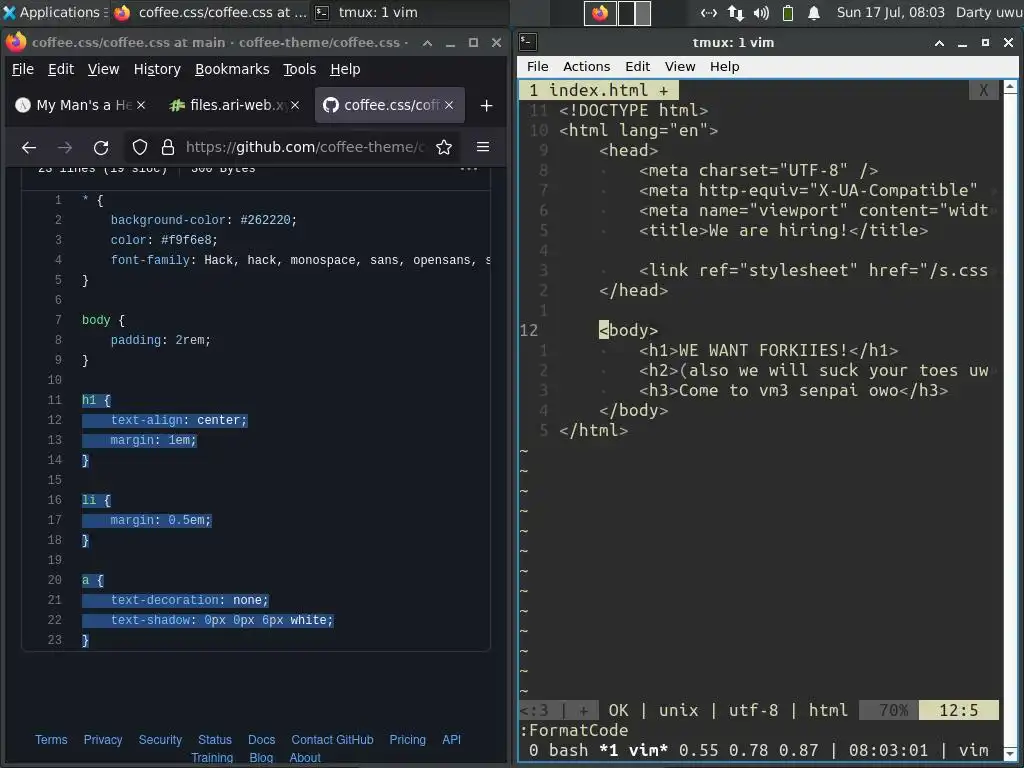Open the Privacy footer link

click(103, 739)
